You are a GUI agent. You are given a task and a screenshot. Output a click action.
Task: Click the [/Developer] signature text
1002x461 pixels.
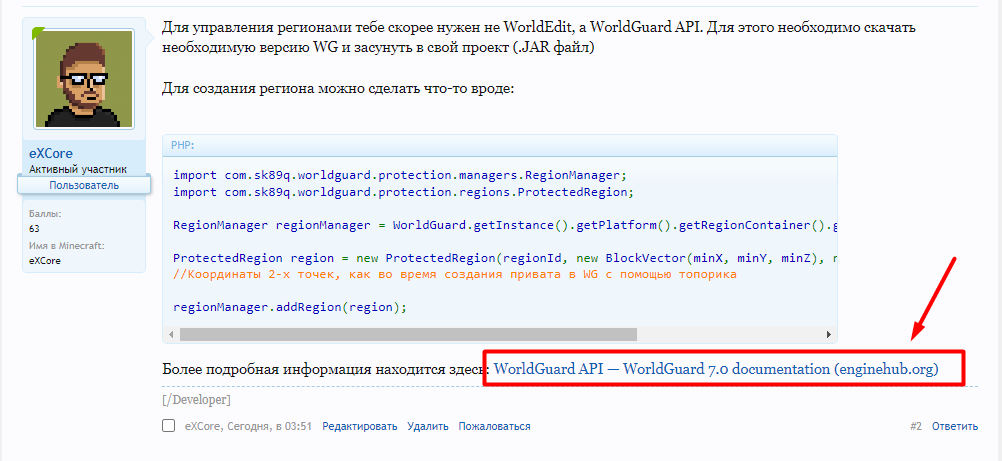pyautogui.click(x=196, y=400)
